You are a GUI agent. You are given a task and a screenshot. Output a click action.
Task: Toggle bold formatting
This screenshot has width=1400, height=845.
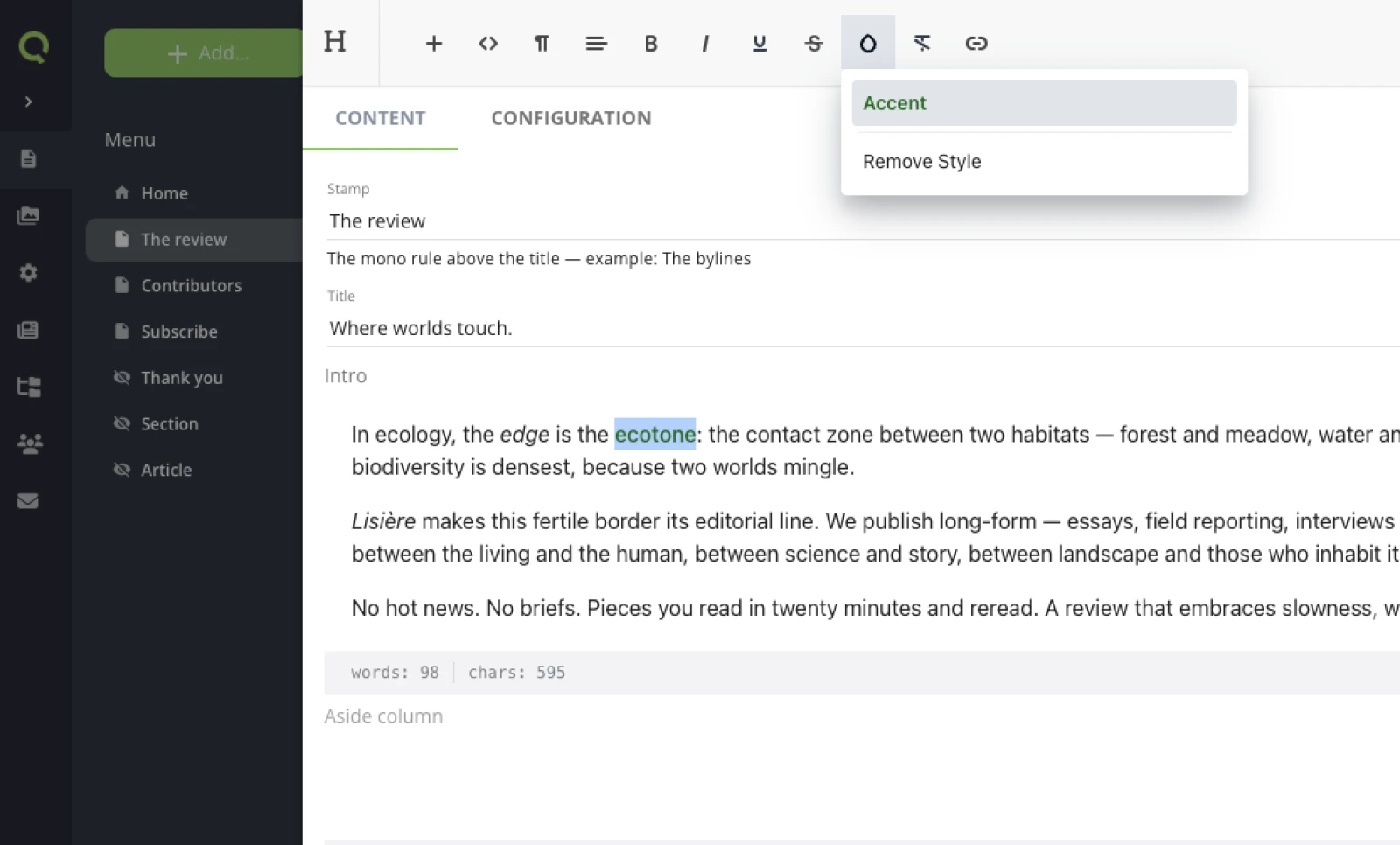click(651, 43)
